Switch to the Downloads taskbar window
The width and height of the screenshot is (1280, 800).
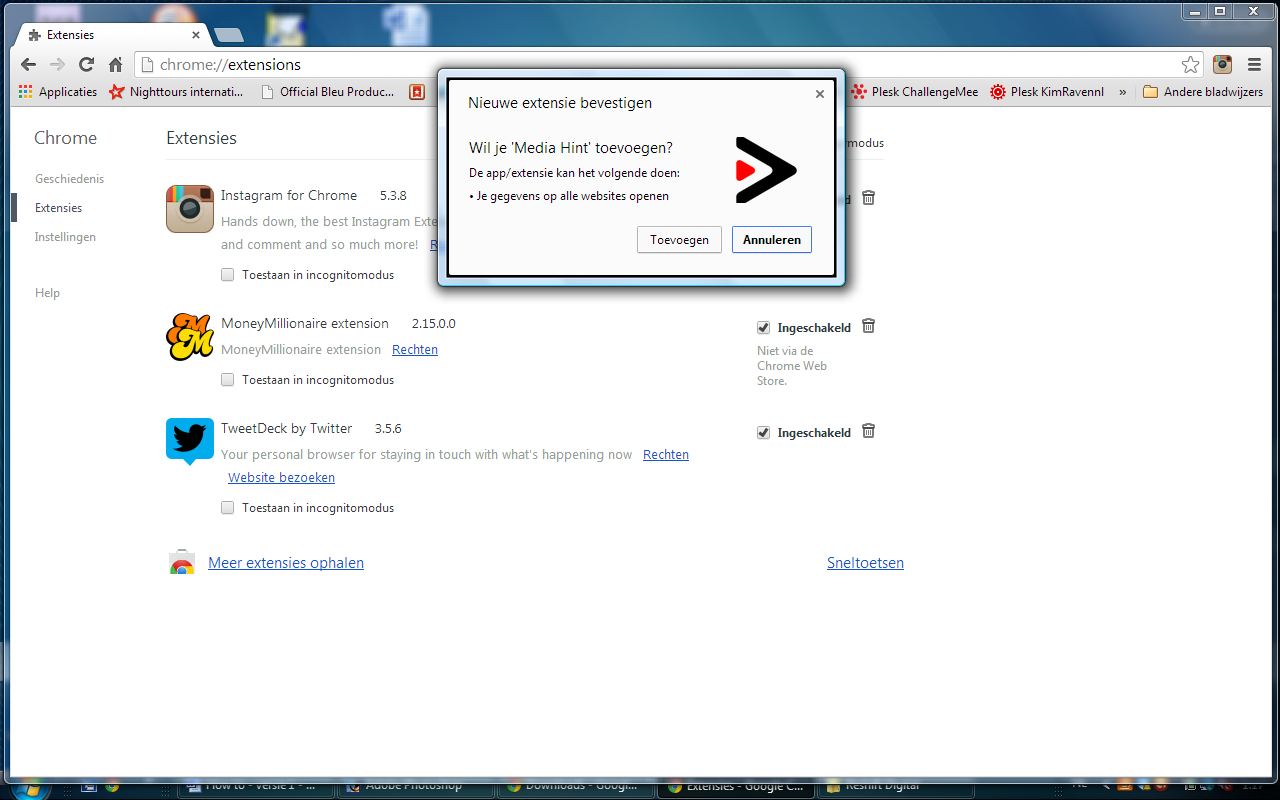(x=575, y=787)
